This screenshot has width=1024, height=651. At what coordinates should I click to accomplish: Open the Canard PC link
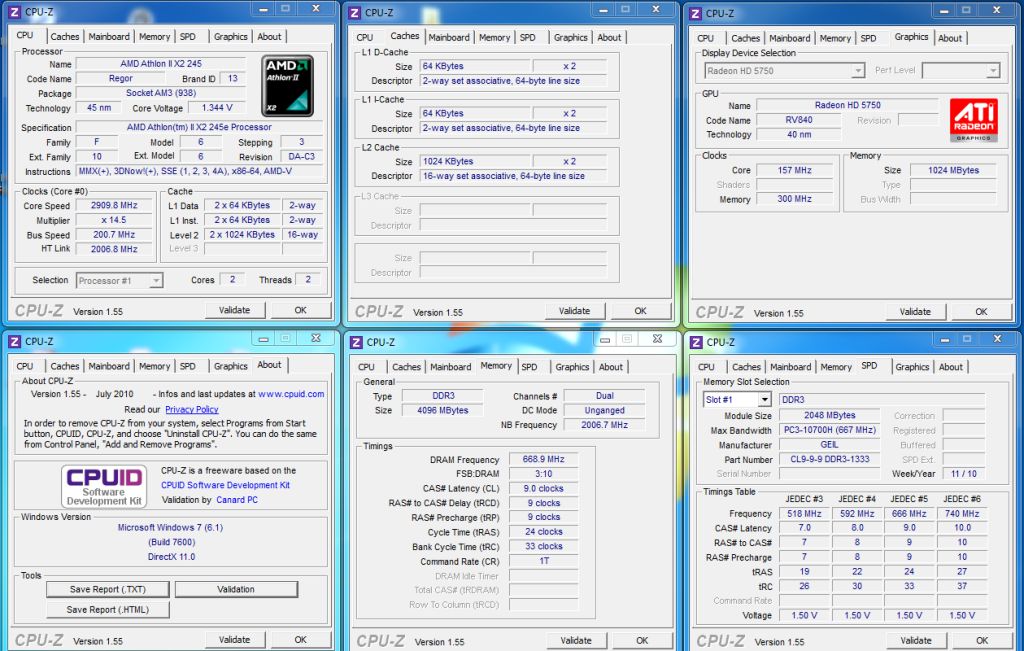tap(237, 500)
